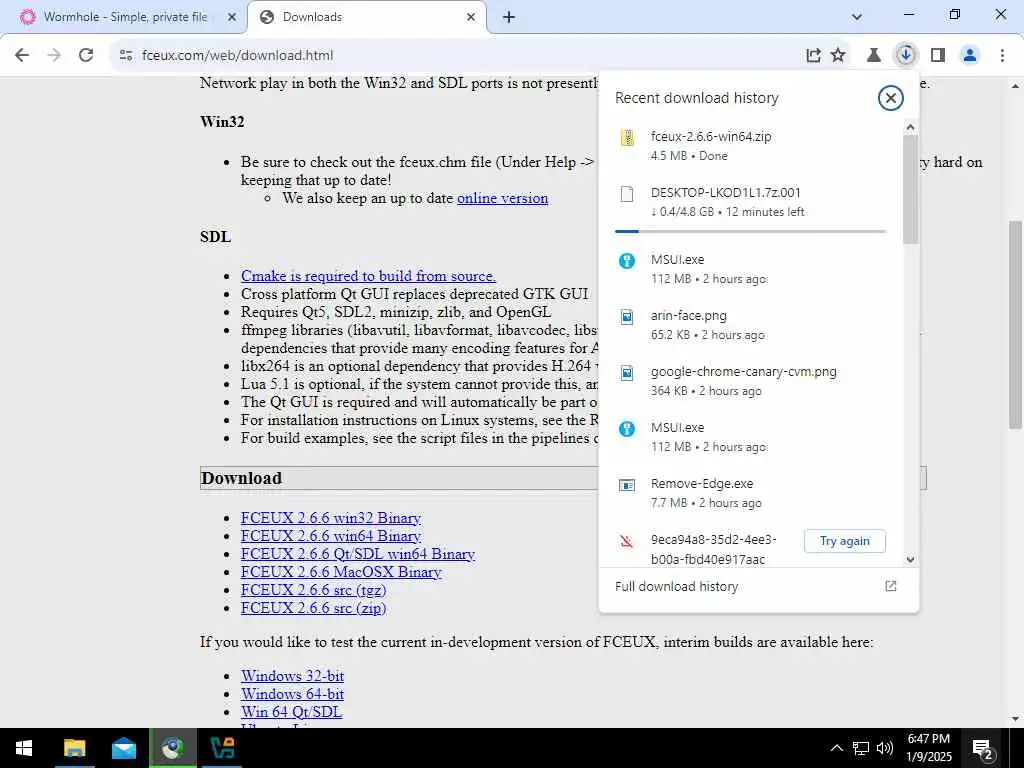Viewport: 1024px width, 768px height.
Task: Switch to the Wormhole tab
Action: (124, 17)
